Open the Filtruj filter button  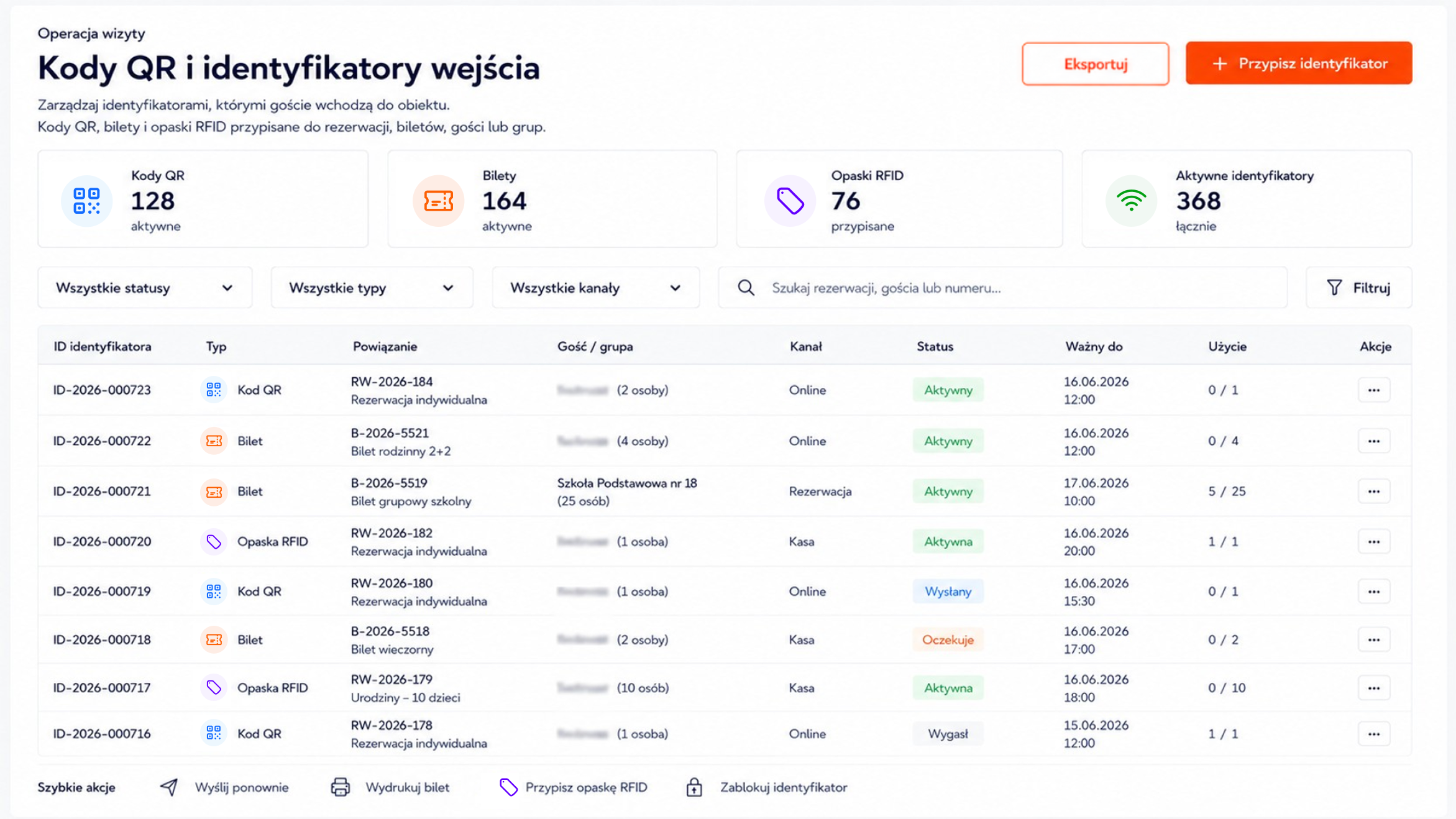pos(1359,288)
